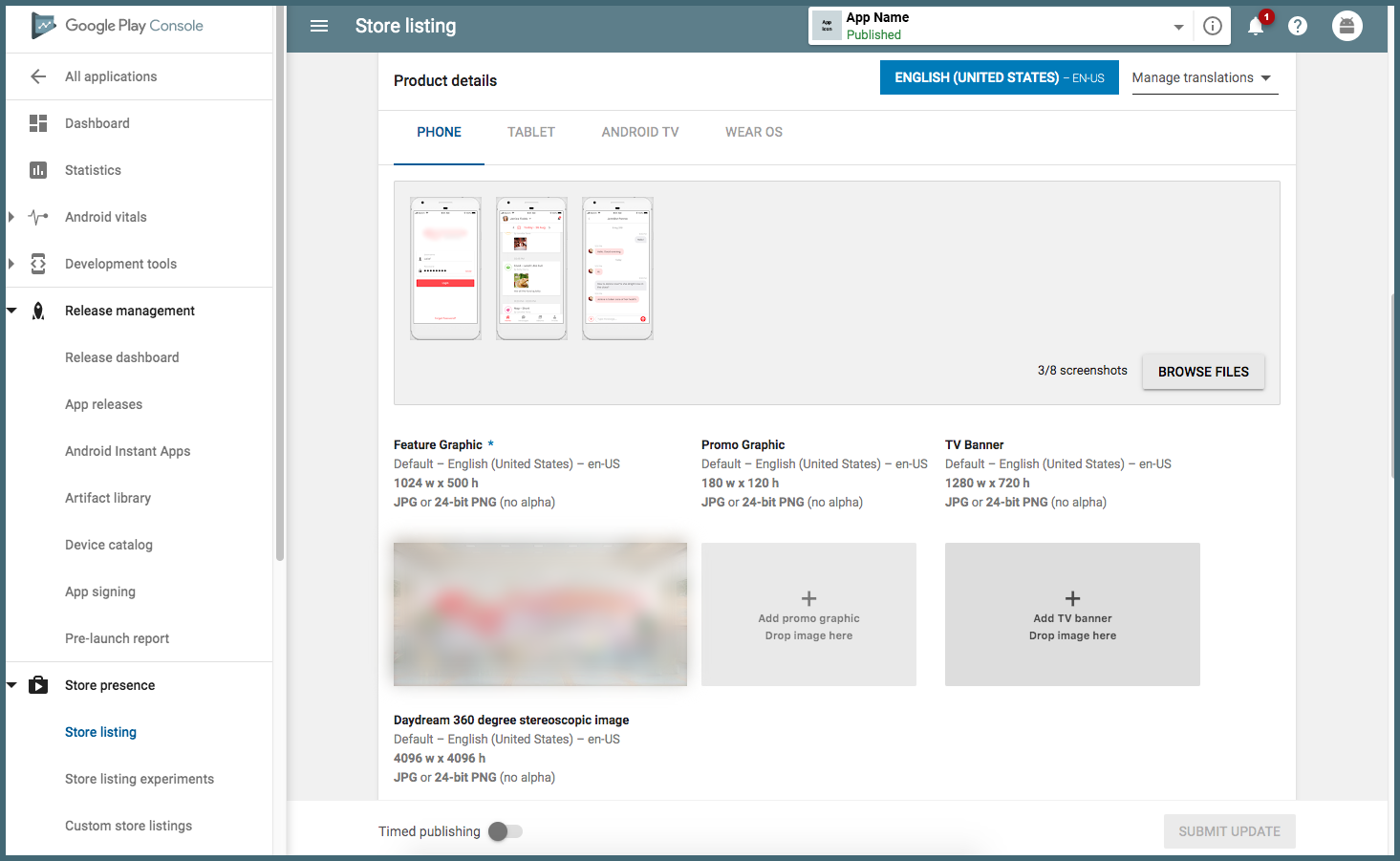Switch to the TABLET tab
This screenshot has height=861, width=1400.
[x=531, y=132]
